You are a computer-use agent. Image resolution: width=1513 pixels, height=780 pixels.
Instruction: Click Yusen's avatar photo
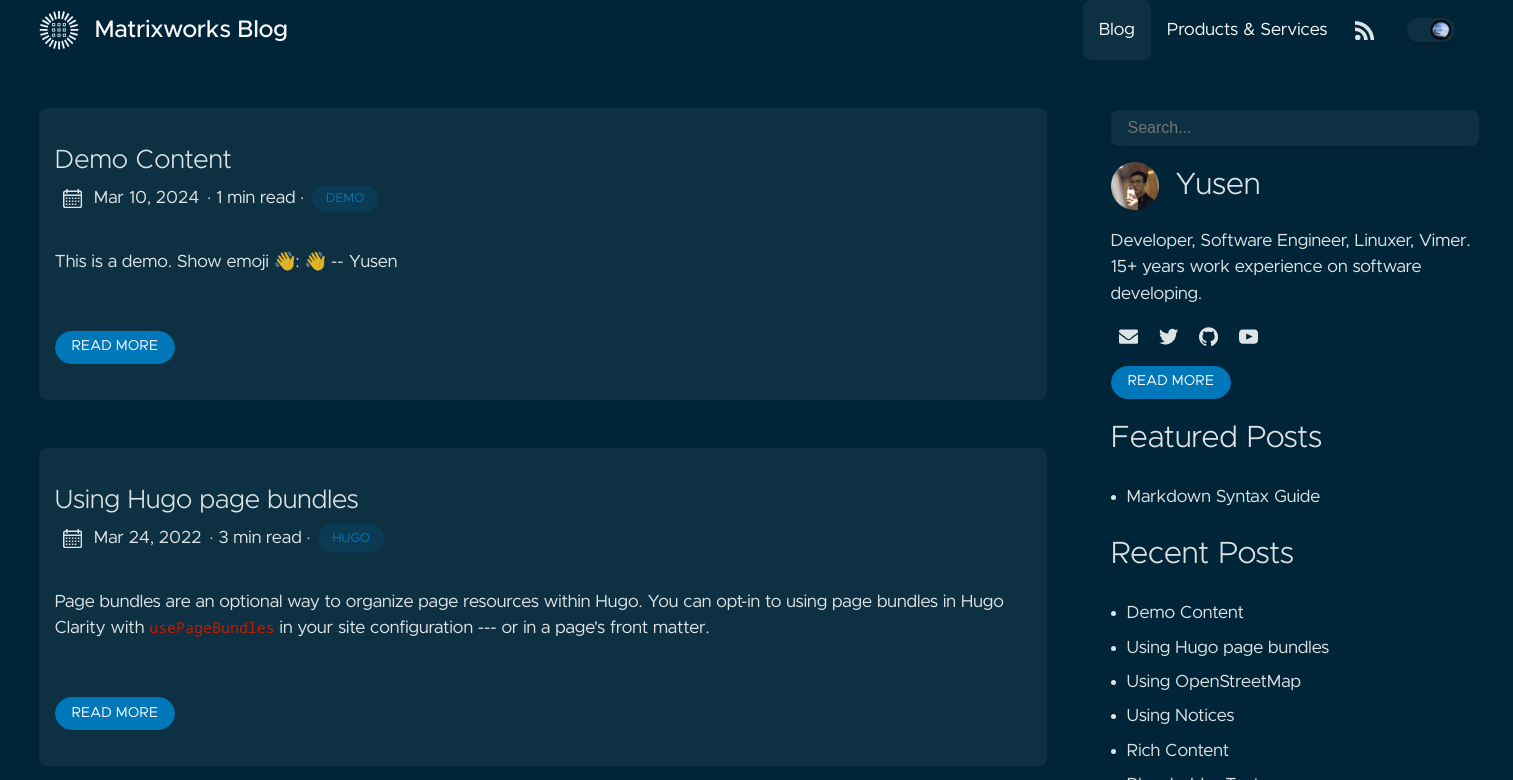[x=1135, y=186]
